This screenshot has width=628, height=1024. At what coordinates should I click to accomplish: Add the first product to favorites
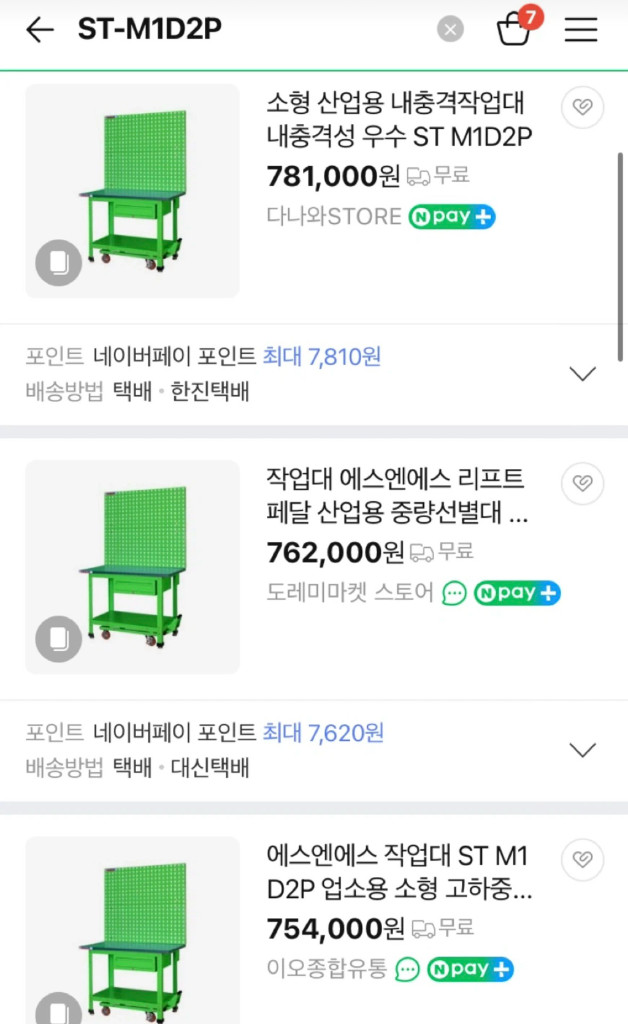[582, 108]
